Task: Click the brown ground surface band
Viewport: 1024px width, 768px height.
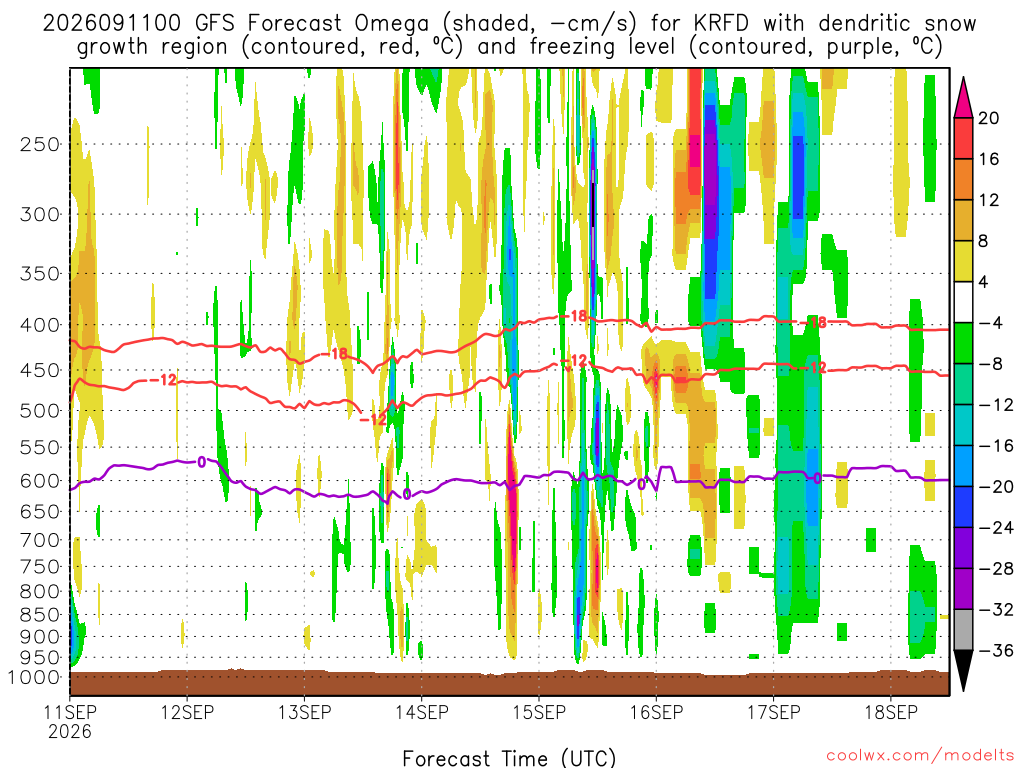Action: click(x=509, y=683)
